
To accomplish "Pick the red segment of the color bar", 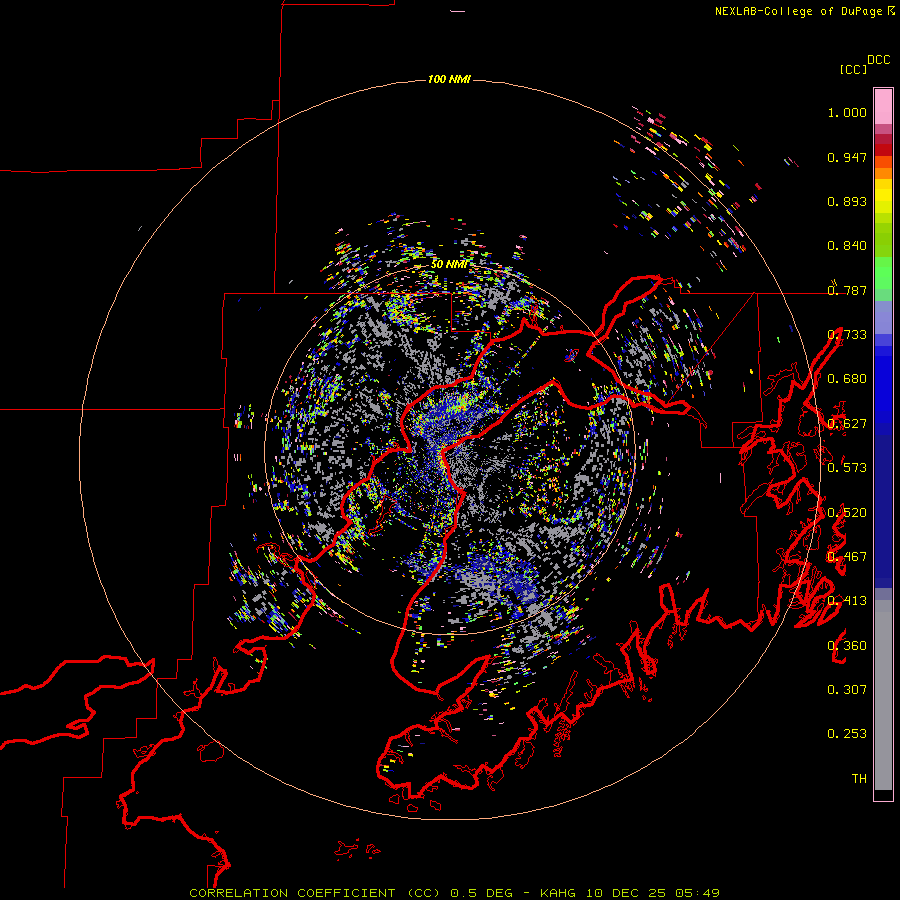I will click(x=883, y=150).
